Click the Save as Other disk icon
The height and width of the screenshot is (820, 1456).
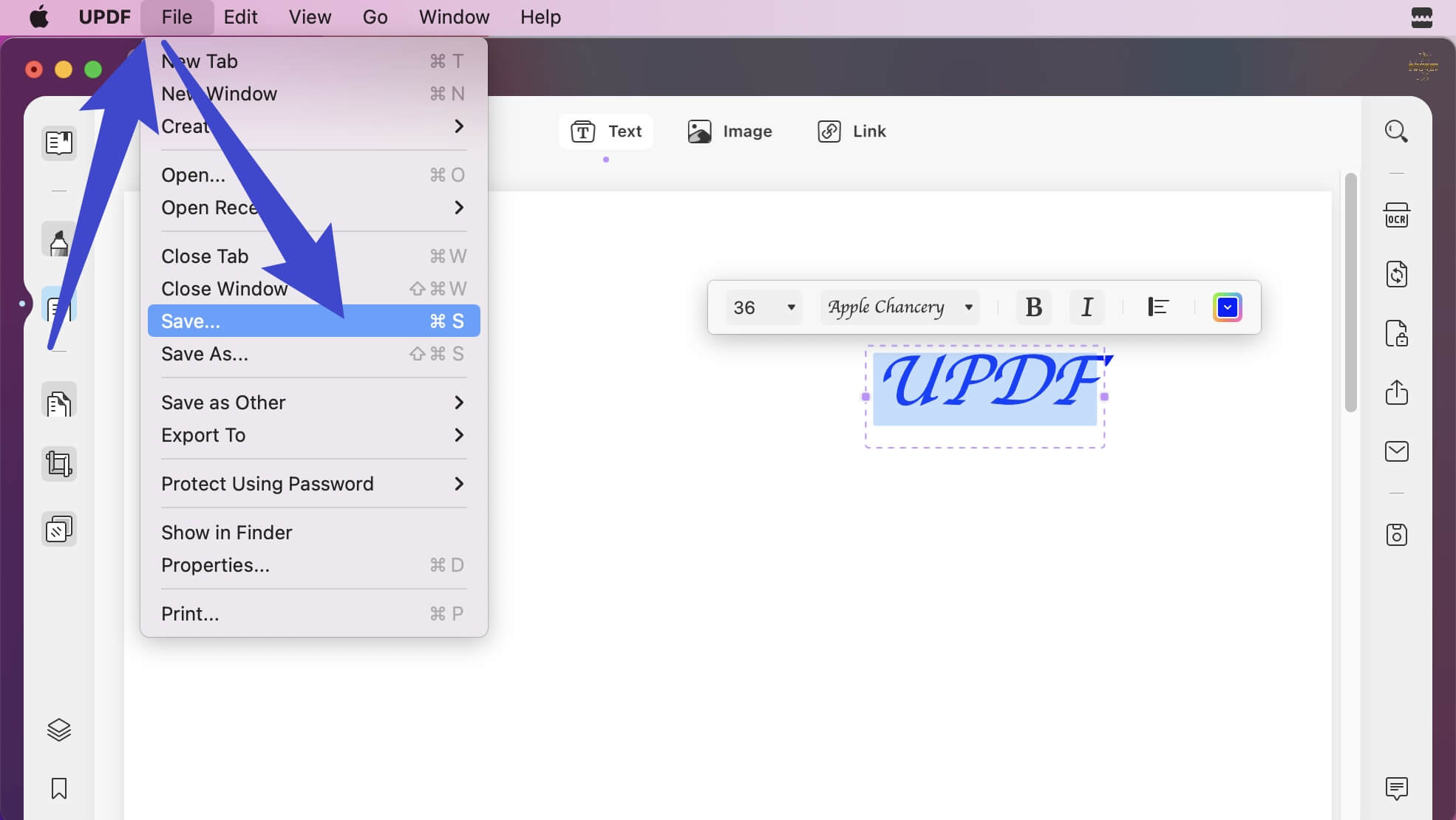pyautogui.click(x=1396, y=534)
